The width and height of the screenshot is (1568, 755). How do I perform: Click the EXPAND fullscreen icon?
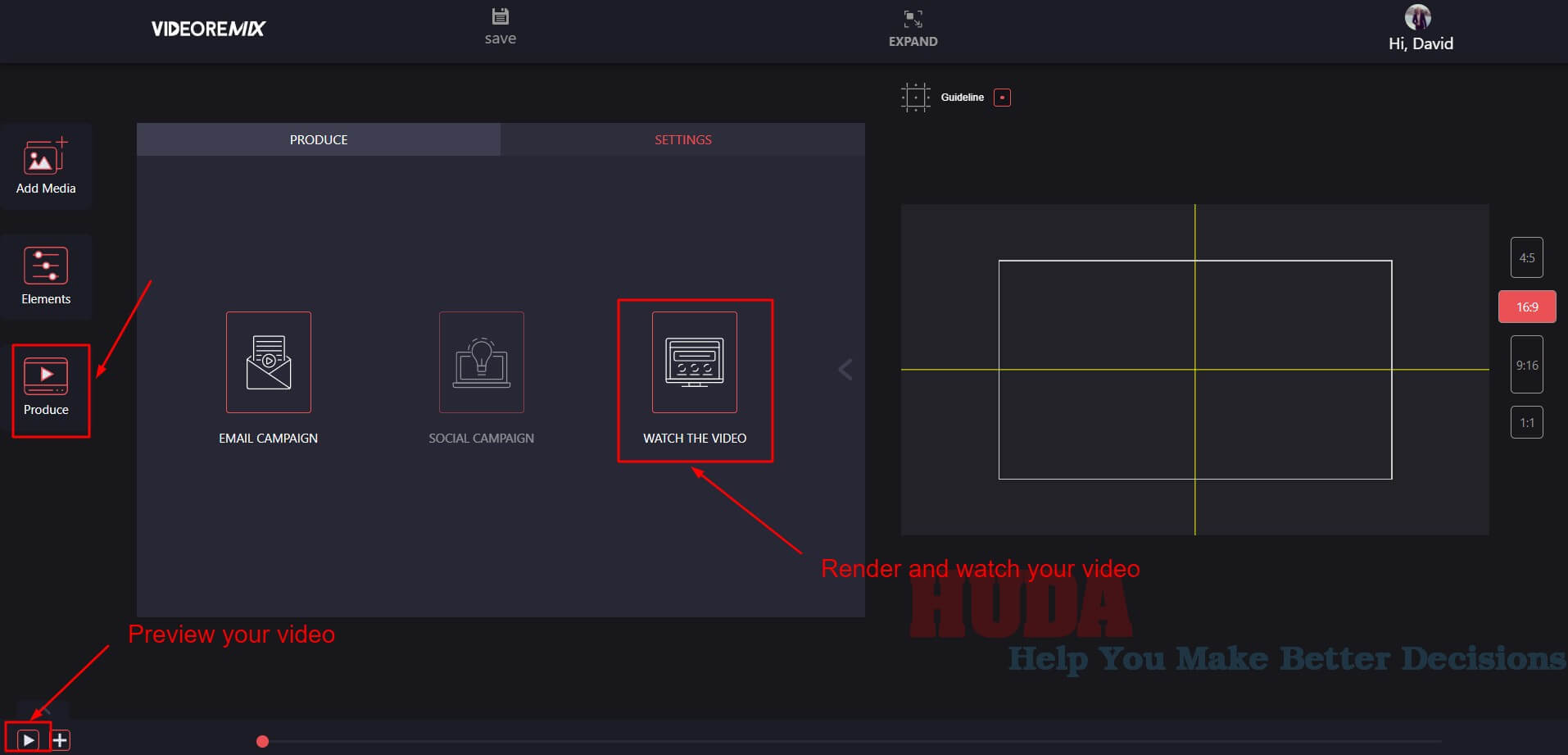[x=913, y=18]
